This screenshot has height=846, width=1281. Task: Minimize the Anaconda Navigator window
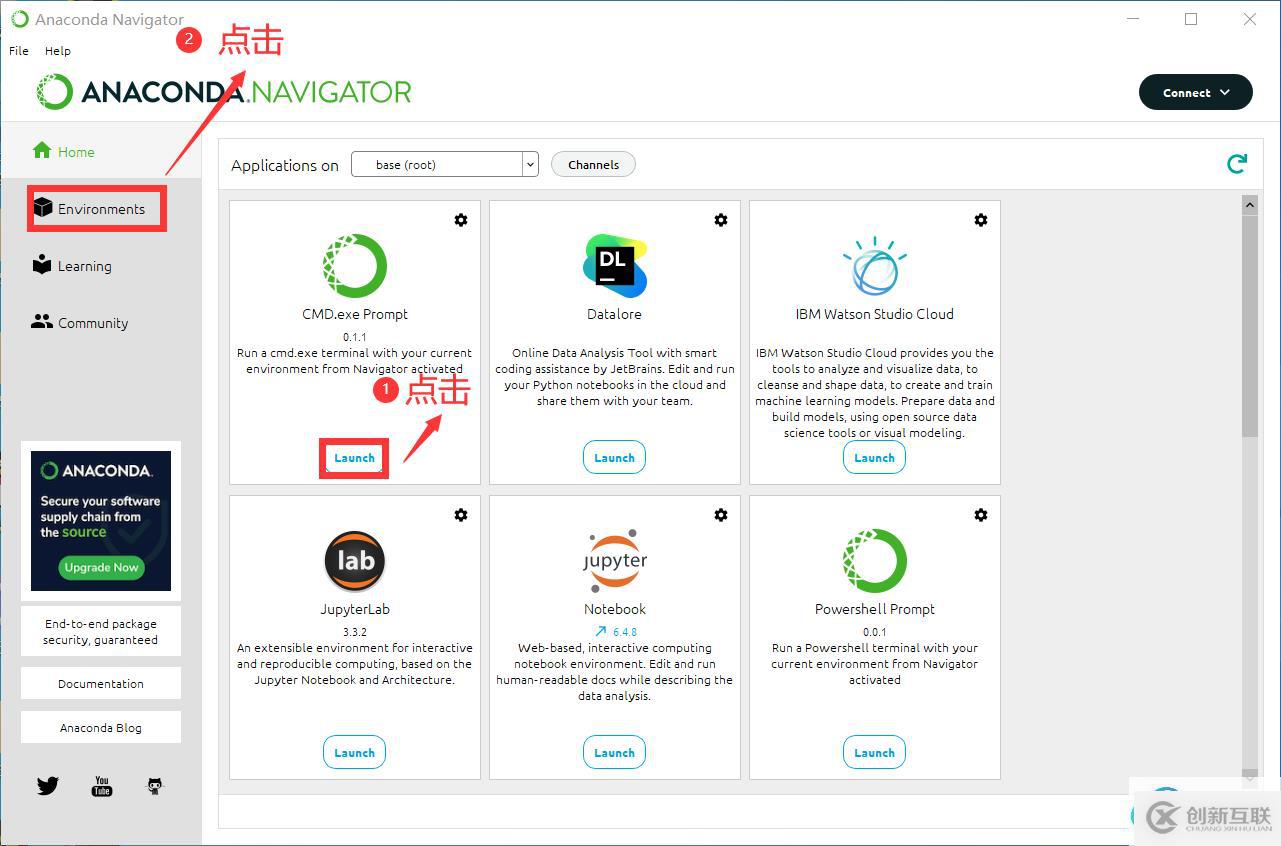pyautogui.click(x=1133, y=19)
